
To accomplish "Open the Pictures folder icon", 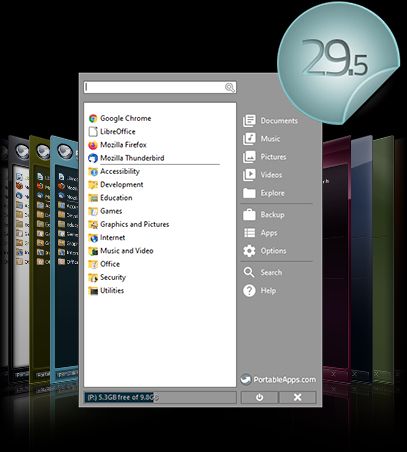I will [x=249, y=157].
